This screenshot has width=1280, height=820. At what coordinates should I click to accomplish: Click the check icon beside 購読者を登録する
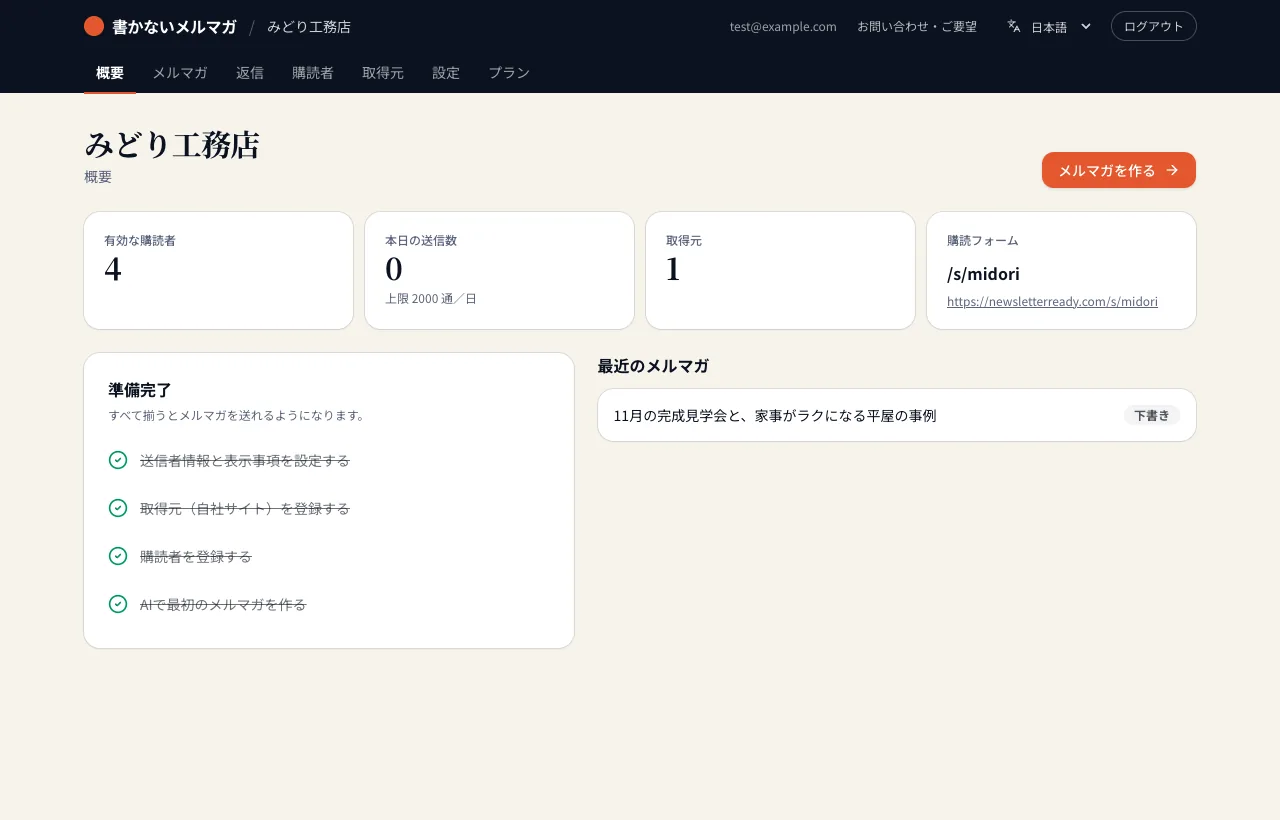(x=118, y=556)
